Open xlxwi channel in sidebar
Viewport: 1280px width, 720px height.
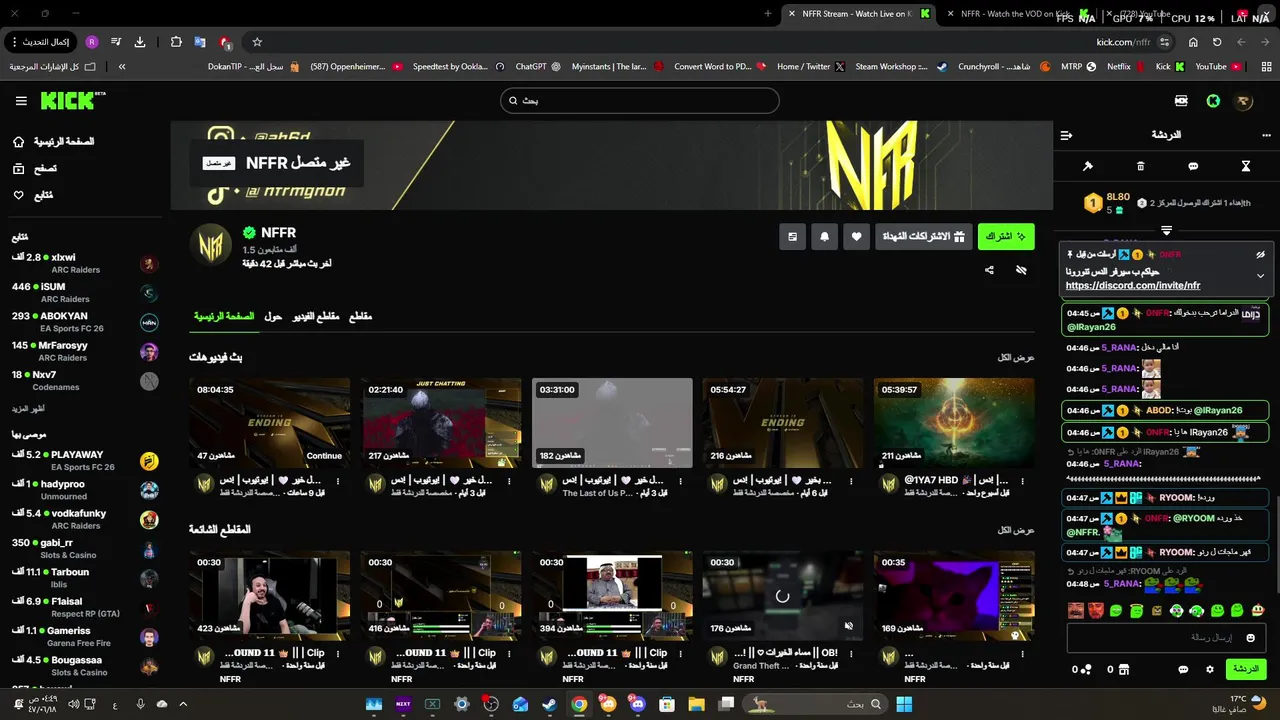pyautogui.click(x=85, y=264)
